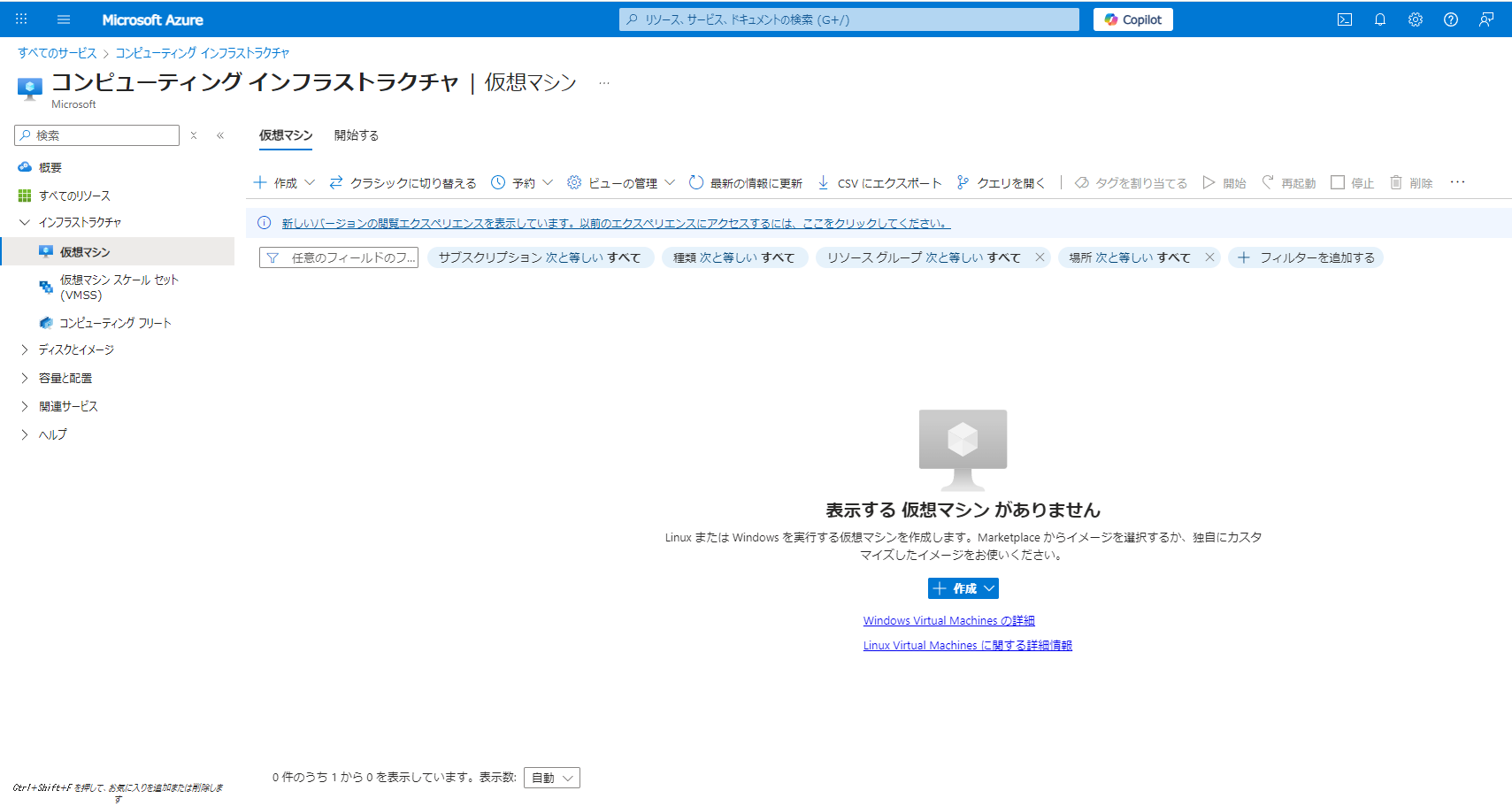Click the 開始 start button
The image size is (1512, 806).
pyautogui.click(x=1224, y=182)
